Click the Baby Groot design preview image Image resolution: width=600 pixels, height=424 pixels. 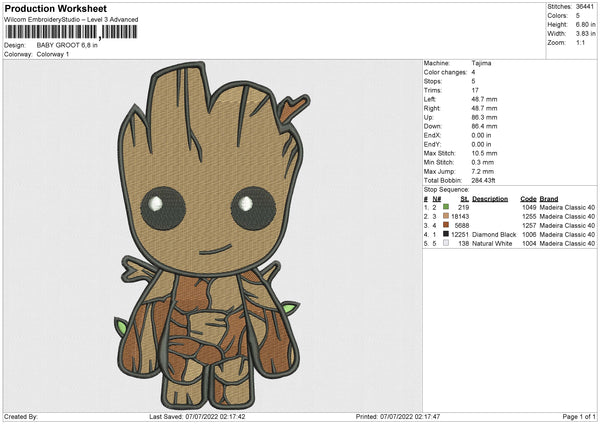point(212,235)
